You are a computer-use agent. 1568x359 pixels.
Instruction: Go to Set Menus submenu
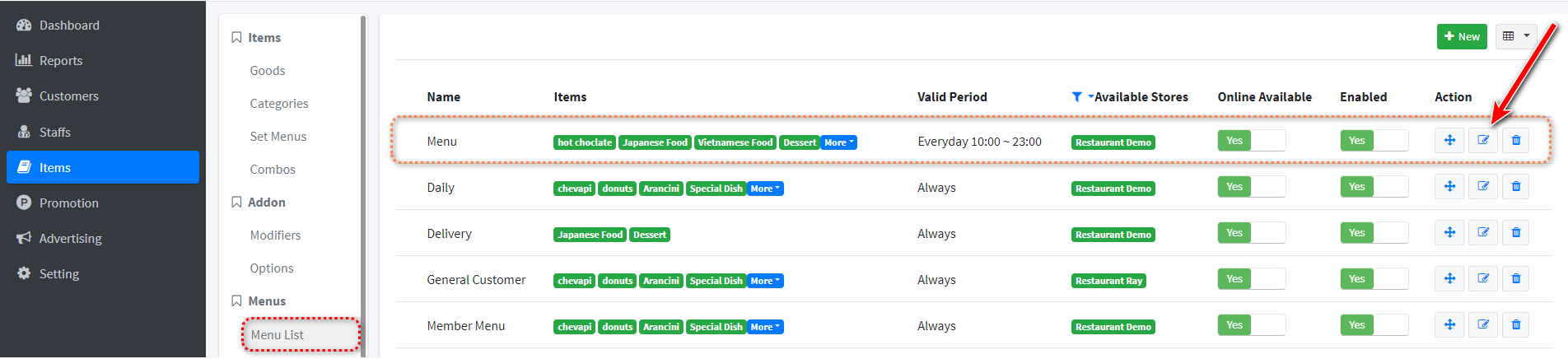click(278, 137)
